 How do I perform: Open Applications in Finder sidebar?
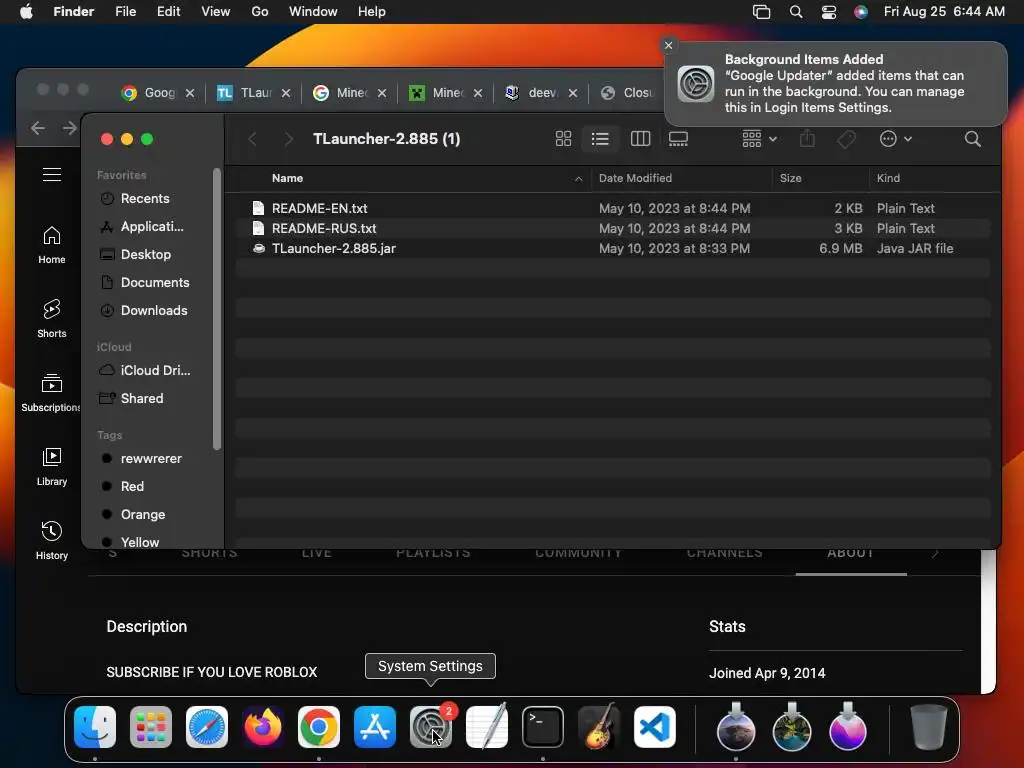tap(141, 227)
